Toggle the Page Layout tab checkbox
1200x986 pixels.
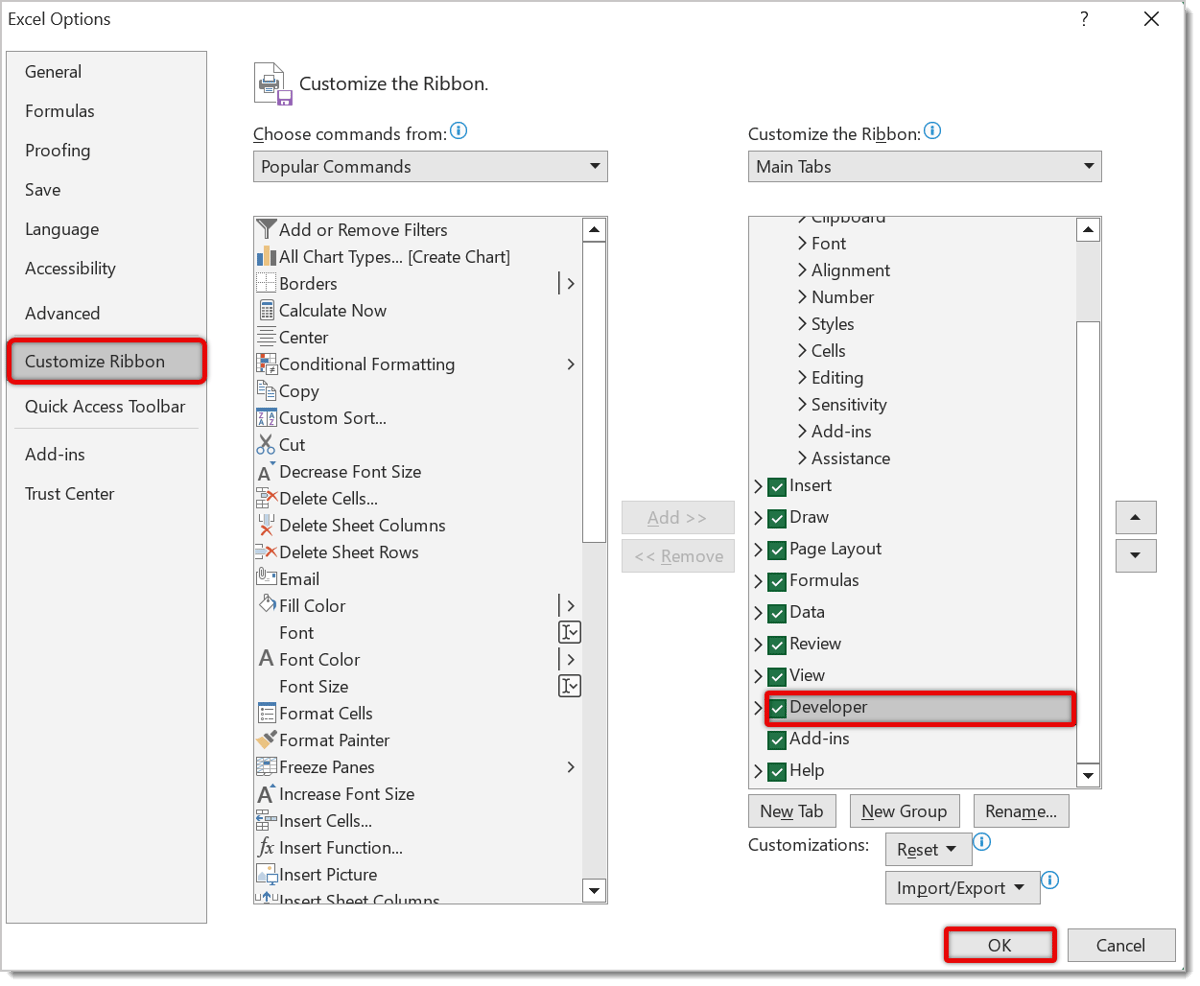click(777, 550)
